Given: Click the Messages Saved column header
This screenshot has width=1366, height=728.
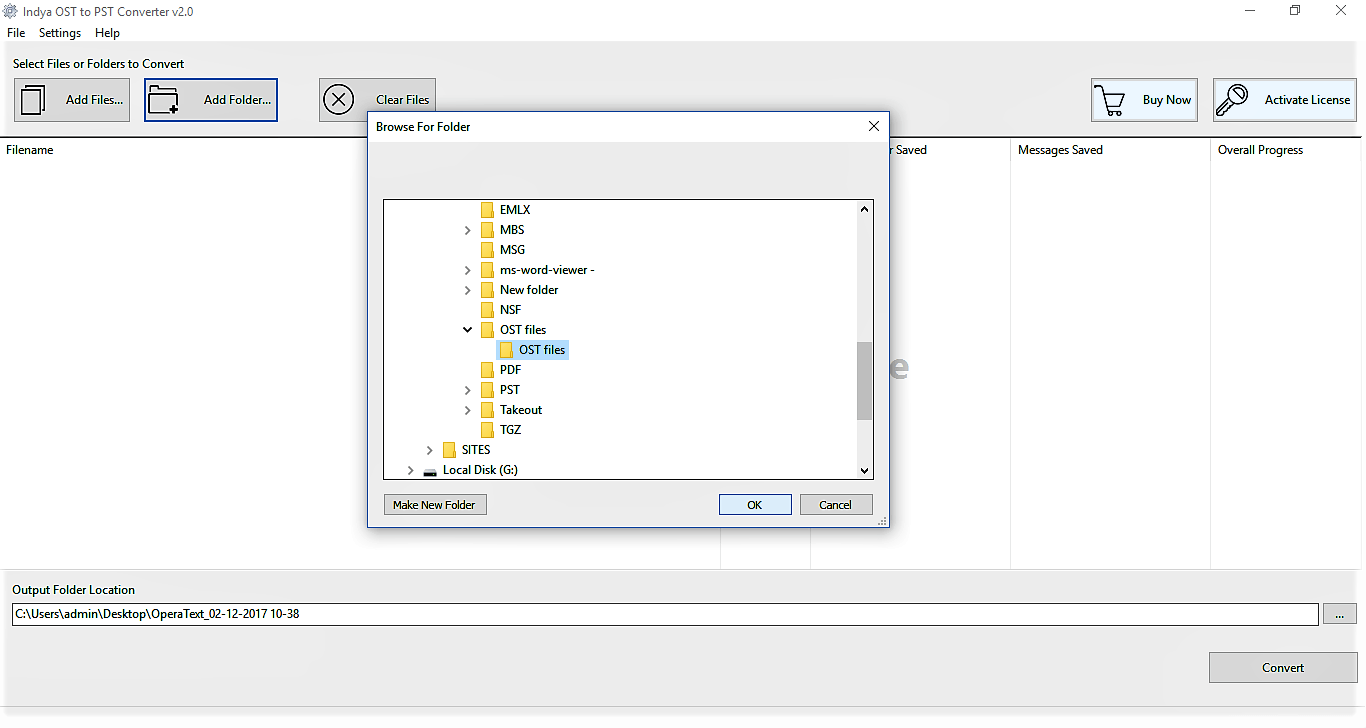Looking at the screenshot, I should [1060, 150].
